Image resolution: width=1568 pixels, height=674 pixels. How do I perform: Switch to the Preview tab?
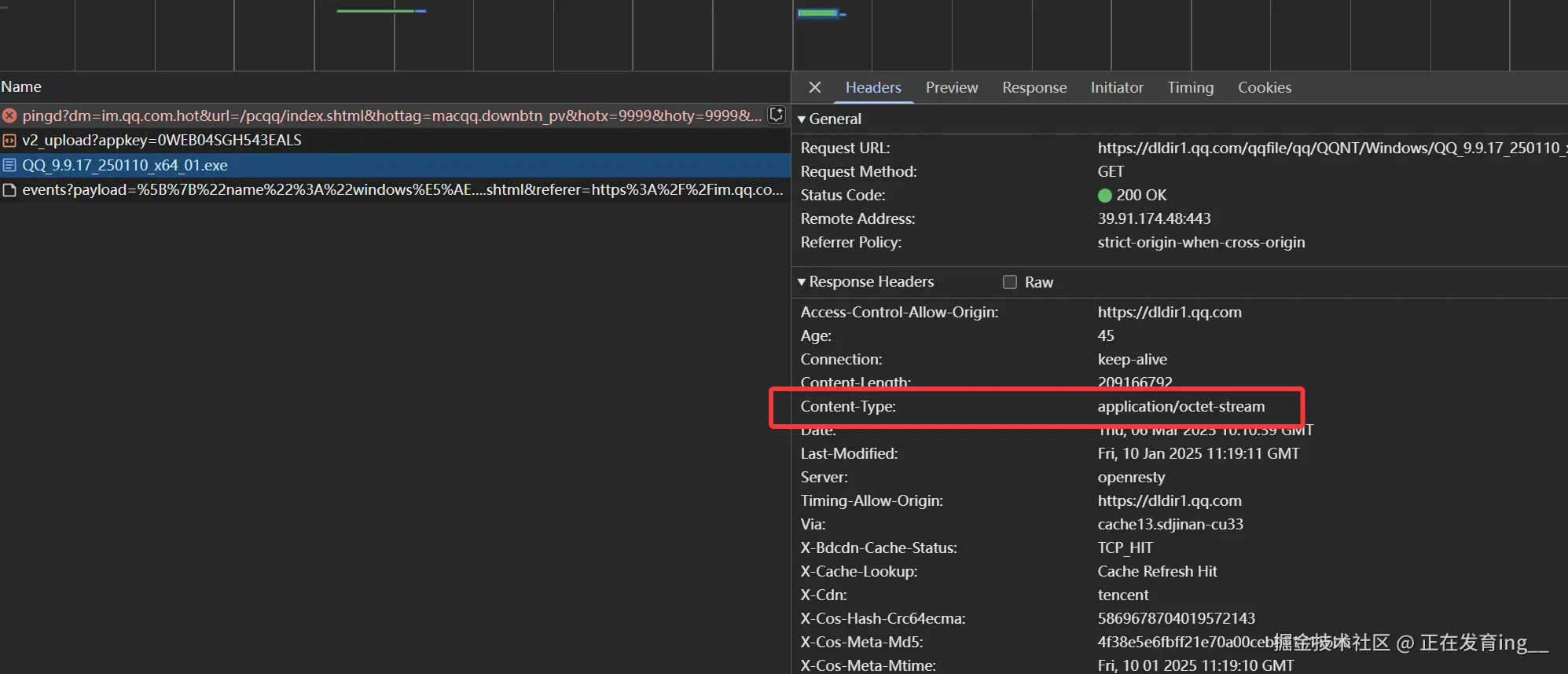952,87
